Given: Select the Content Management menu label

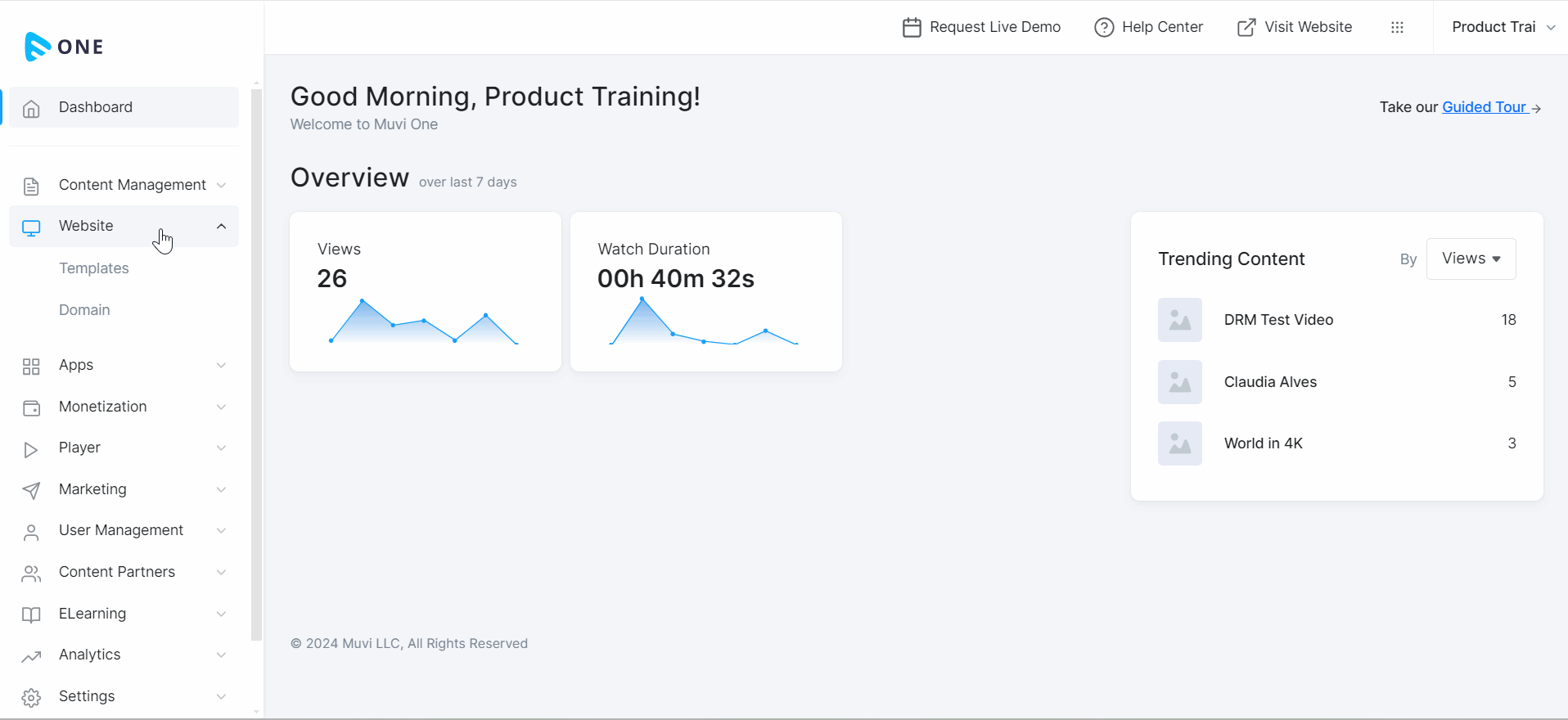Looking at the screenshot, I should tap(133, 185).
